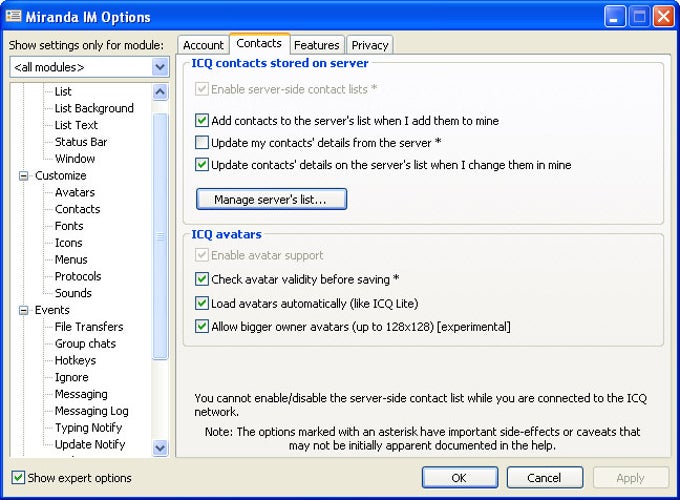Select Update Notify item

click(90, 444)
